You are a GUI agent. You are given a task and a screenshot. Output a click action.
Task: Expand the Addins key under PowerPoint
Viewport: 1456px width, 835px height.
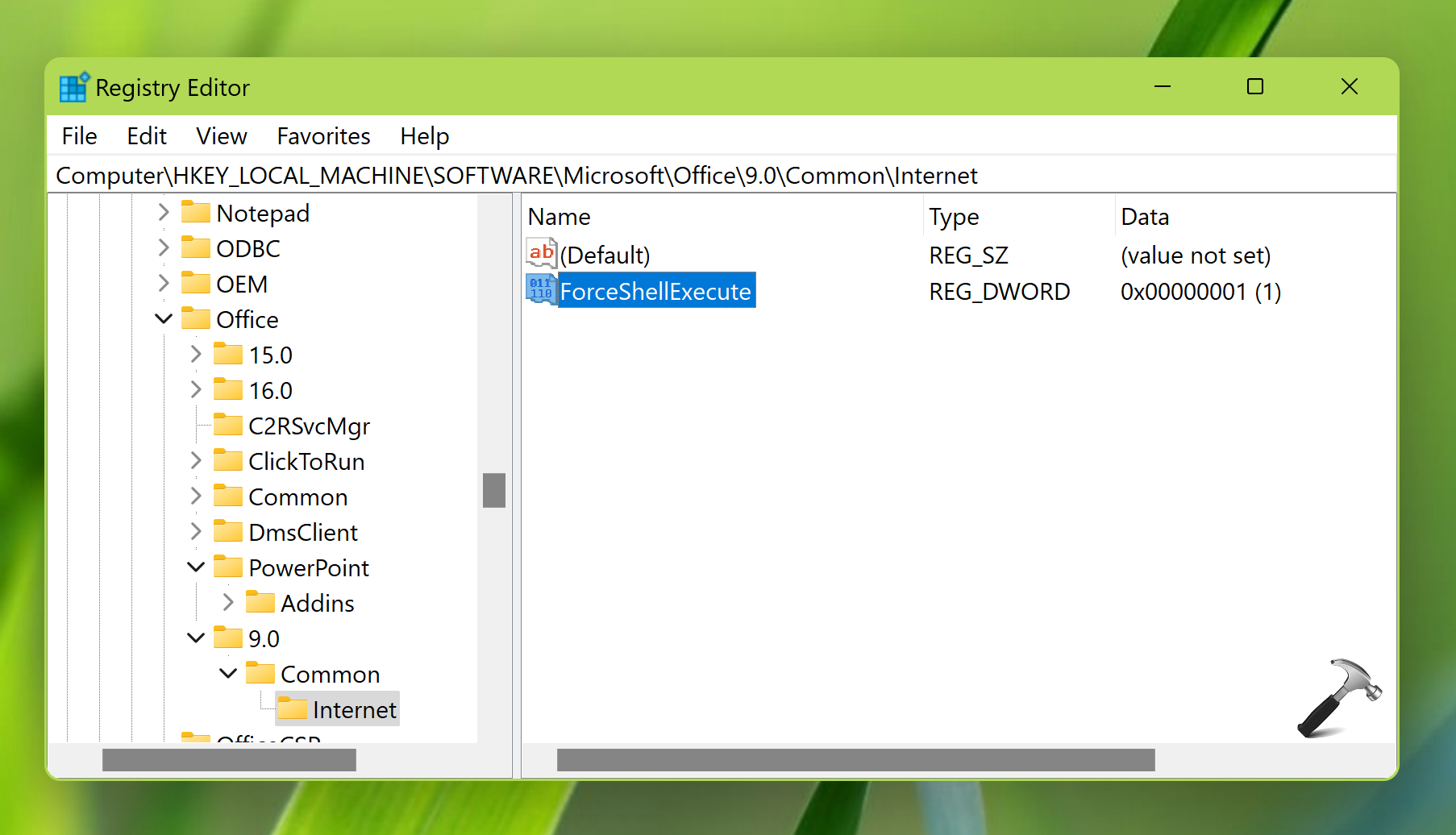click(x=228, y=603)
